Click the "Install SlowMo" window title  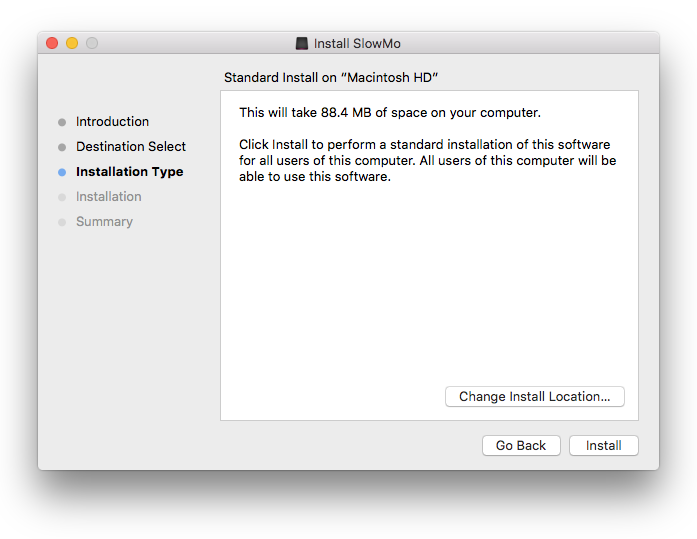(357, 43)
